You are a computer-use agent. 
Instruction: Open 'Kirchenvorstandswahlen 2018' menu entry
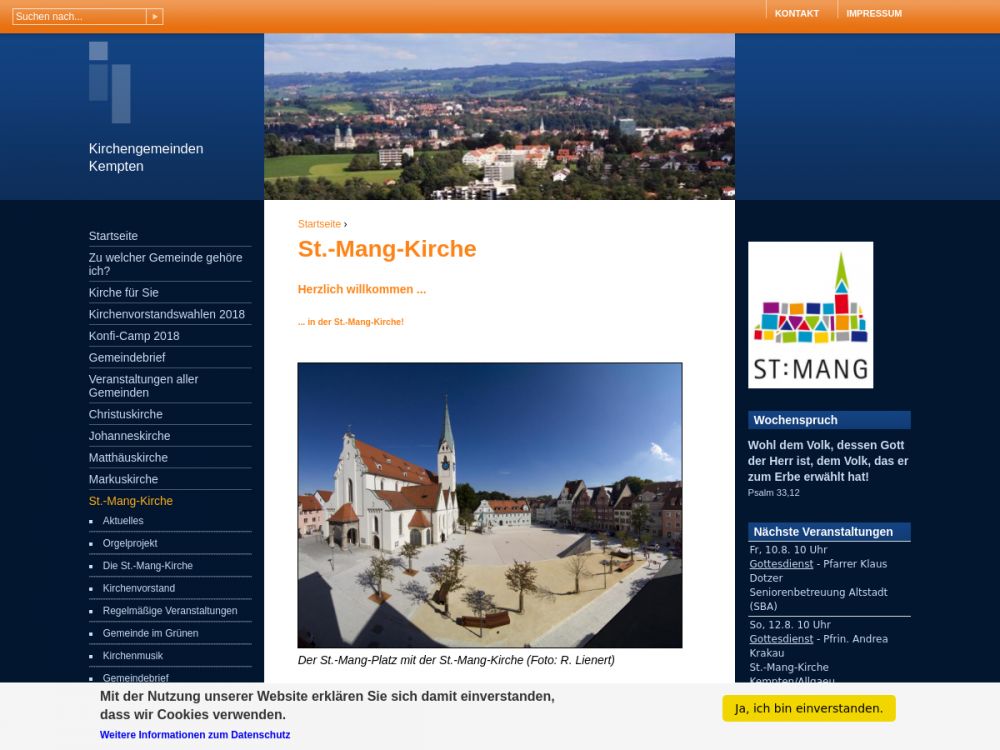click(166, 314)
